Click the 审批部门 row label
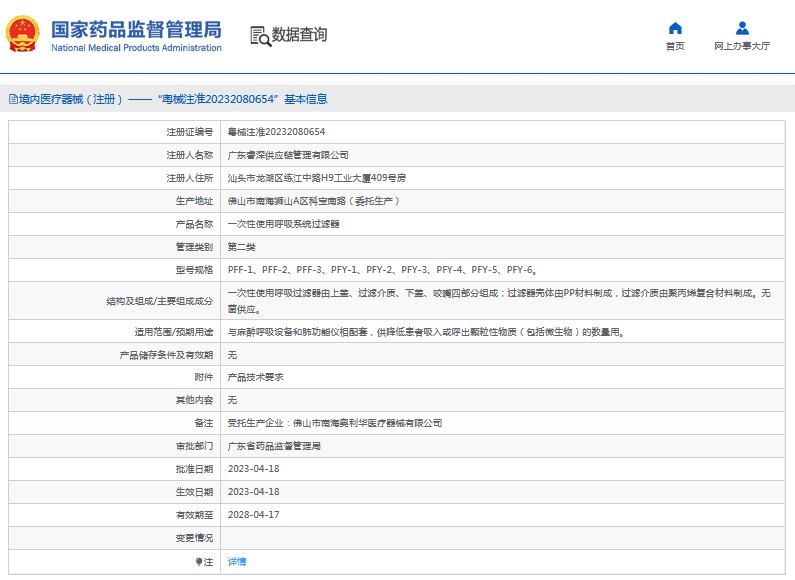The width and height of the screenshot is (795, 580). [194, 446]
